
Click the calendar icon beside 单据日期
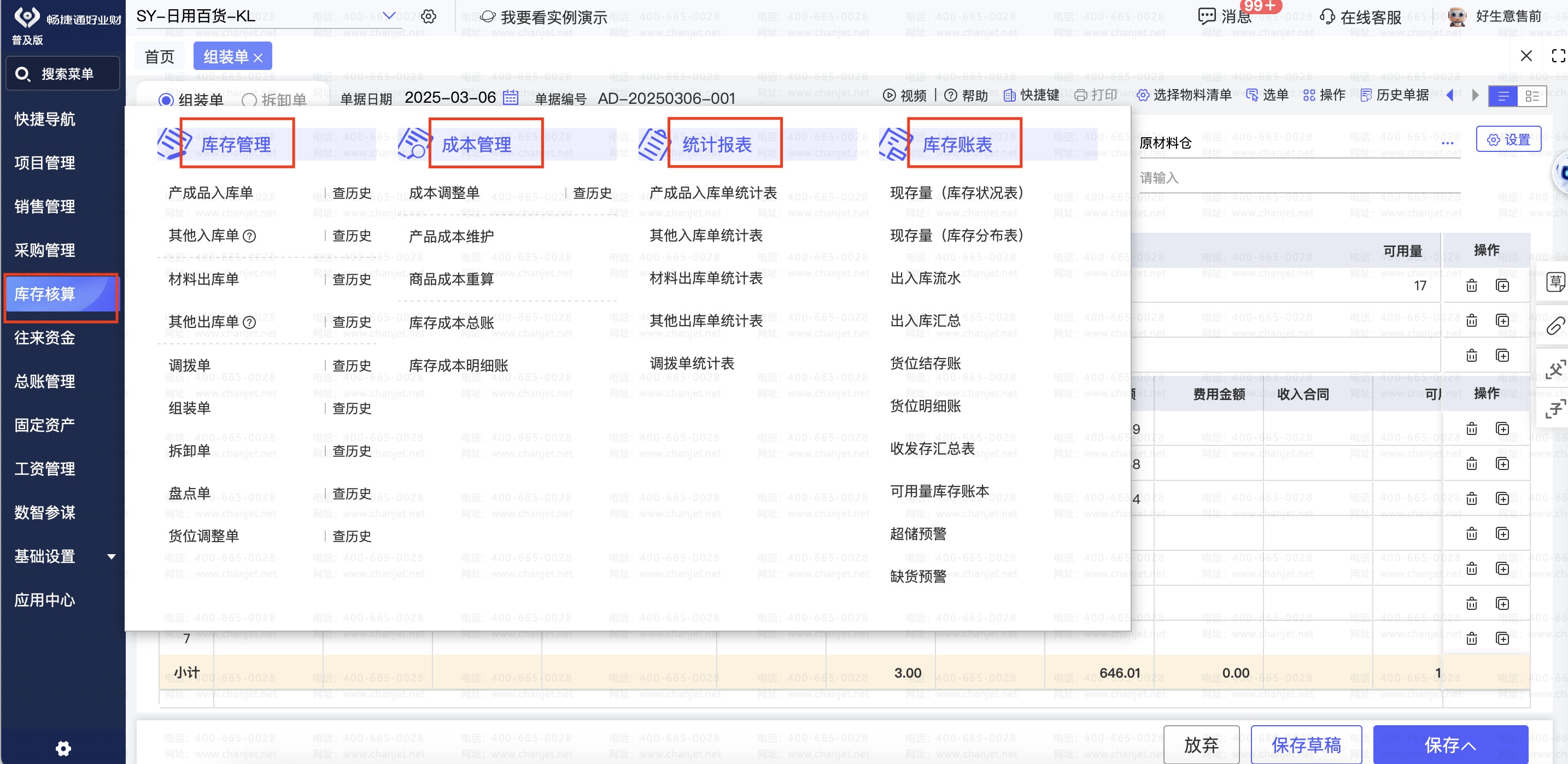[x=510, y=97]
